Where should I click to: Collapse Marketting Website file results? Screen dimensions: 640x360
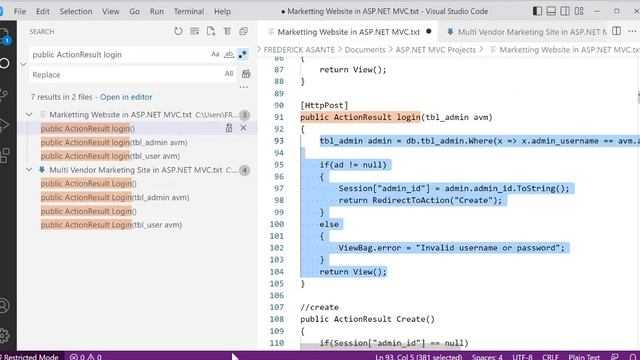29,115
